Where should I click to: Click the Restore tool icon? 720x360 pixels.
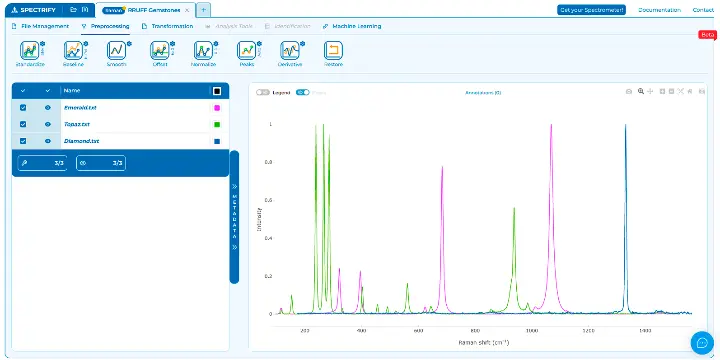point(333,51)
